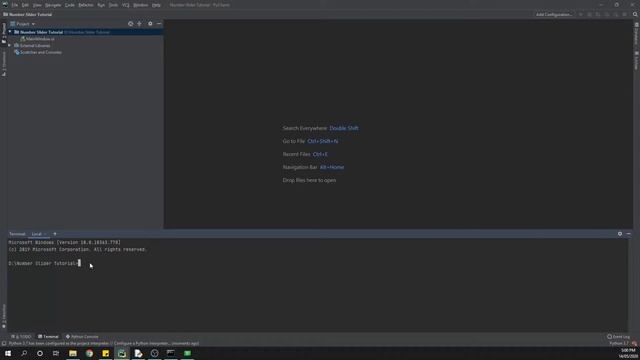Open the VCS menu
The height and width of the screenshot is (360, 640).
pos(125,5)
